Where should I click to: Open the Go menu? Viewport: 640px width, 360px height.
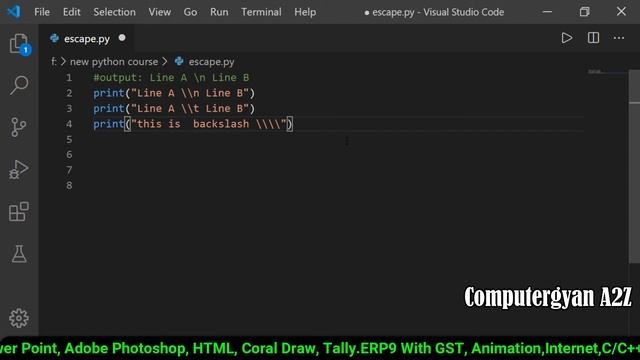pos(190,12)
